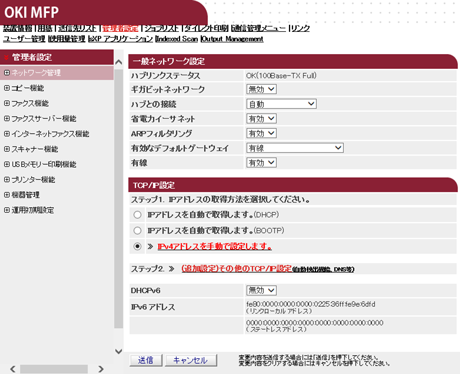
Task: Open the sXP アプリケーション menu link
Action: 121,39
